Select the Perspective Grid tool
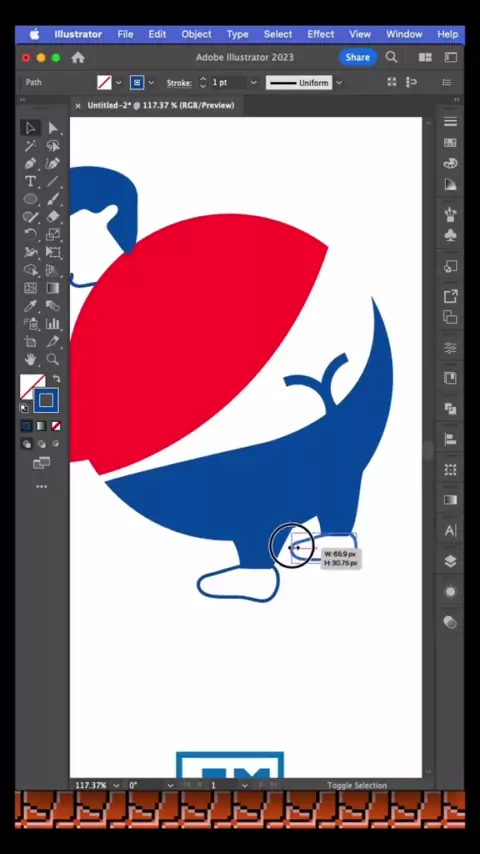This screenshot has width=480, height=854. point(53,270)
